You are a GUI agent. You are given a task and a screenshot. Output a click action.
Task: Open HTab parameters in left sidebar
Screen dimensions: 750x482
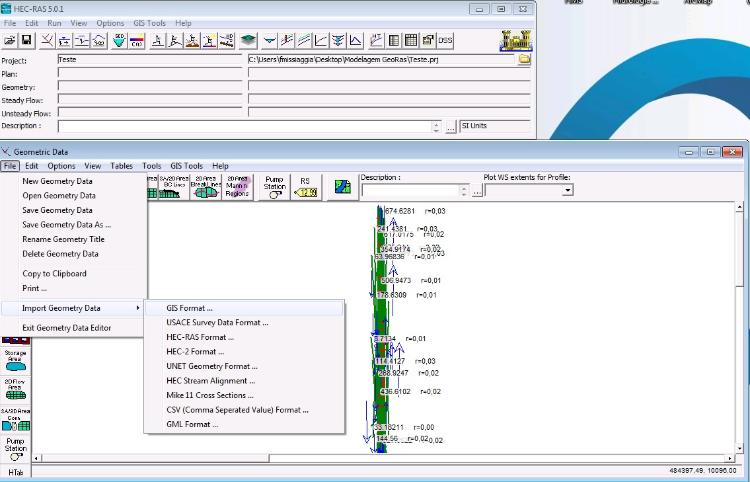[x=16, y=472]
